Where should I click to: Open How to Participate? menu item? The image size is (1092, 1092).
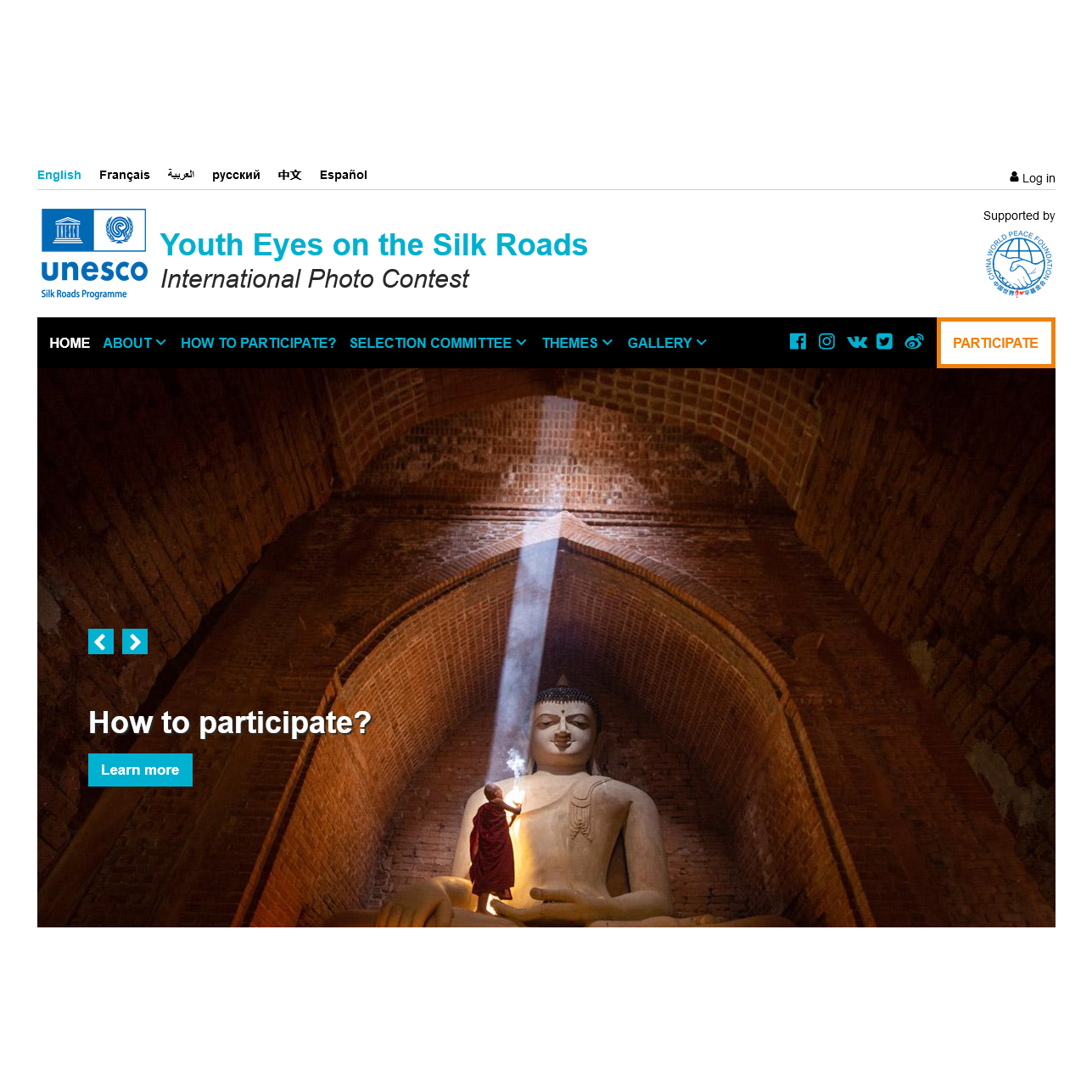pyautogui.click(x=258, y=343)
